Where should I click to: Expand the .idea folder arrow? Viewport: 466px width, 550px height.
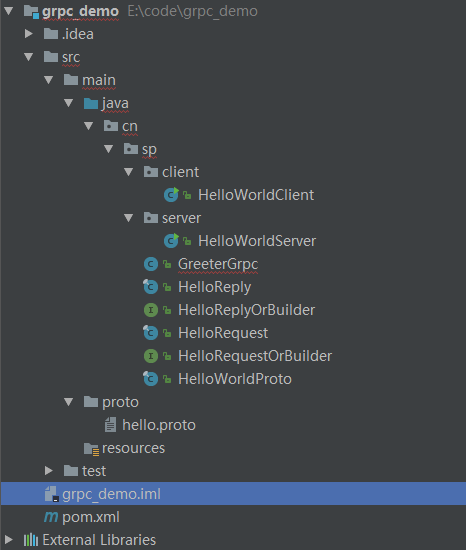pyautogui.click(x=29, y=34)
